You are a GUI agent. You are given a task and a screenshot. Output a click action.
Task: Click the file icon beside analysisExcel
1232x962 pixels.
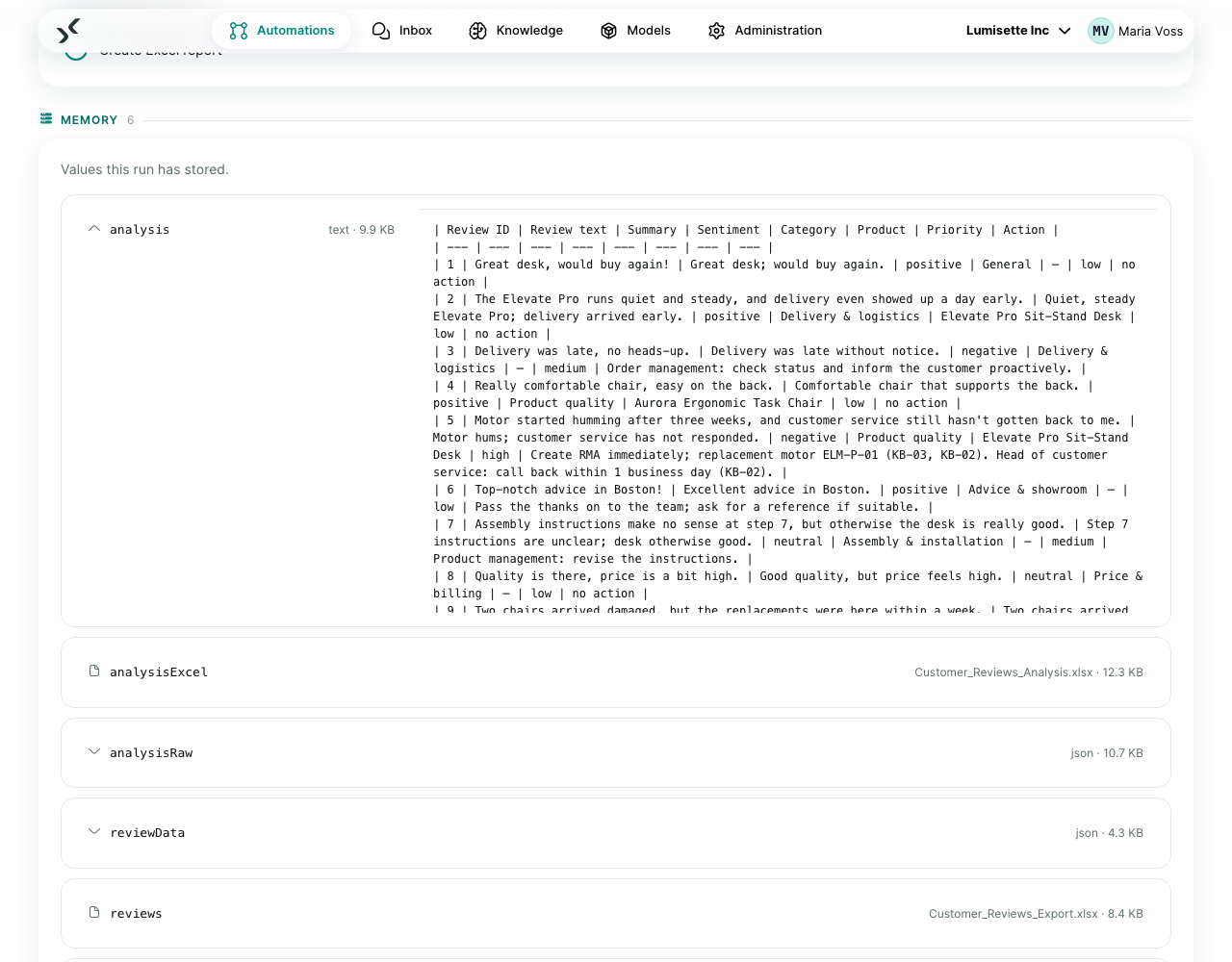[x=94, y=671]
